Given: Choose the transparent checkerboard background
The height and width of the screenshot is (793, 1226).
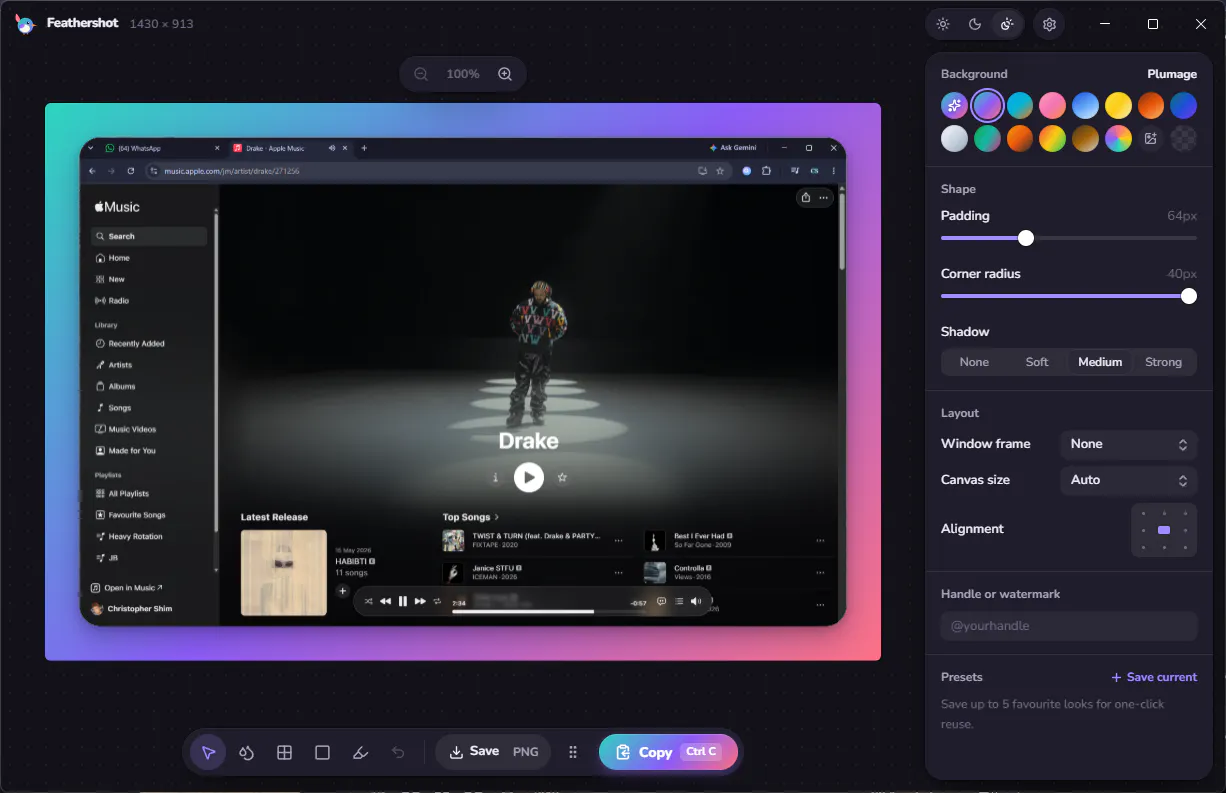Looking at the screenshot, I should coord(1184,139).
